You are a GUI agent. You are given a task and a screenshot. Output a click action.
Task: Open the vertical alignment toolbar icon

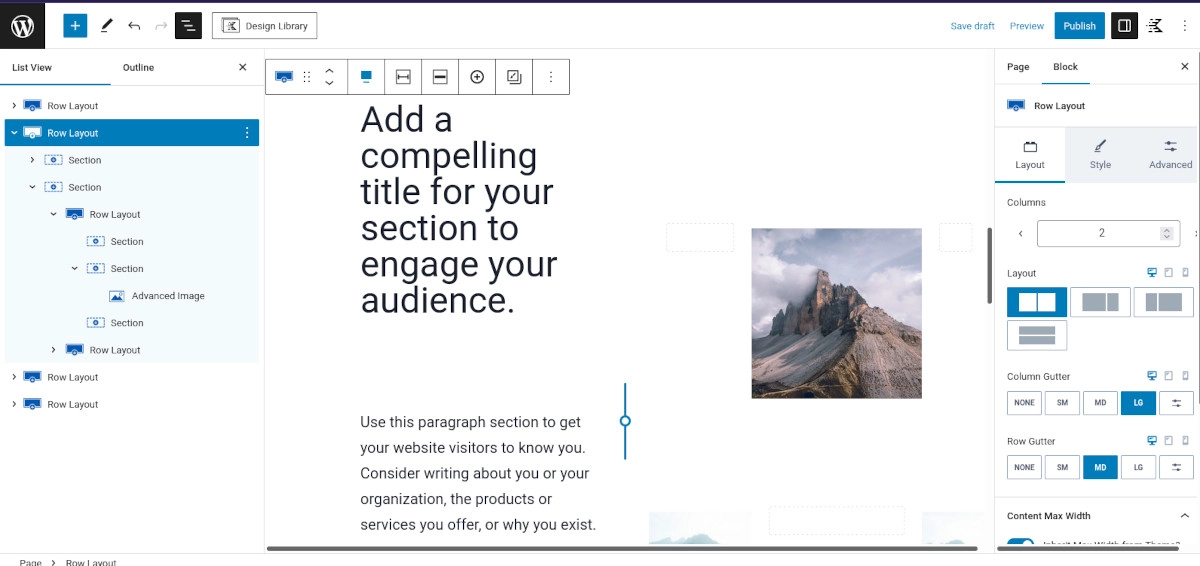[366, 77]
